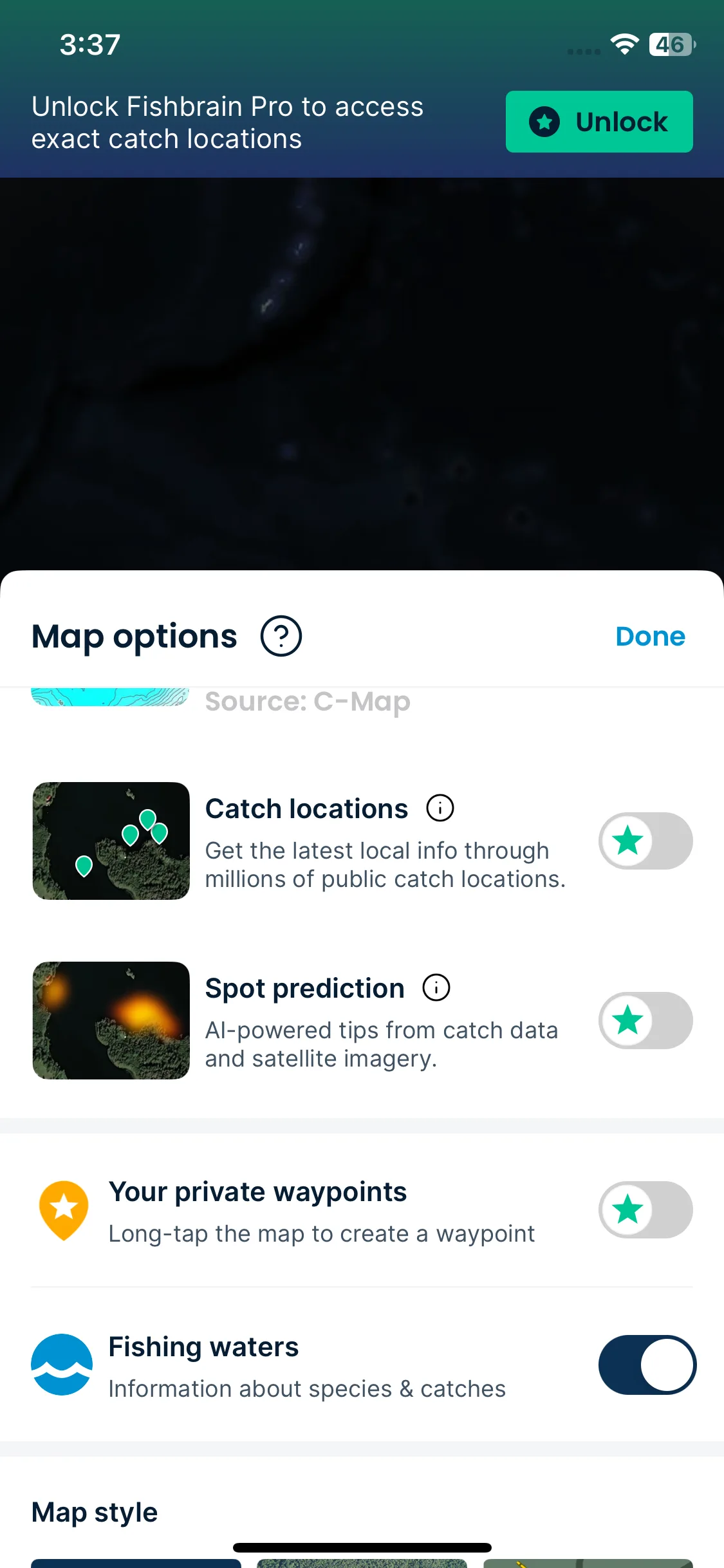Select the Spot prediction heatmap thumbnail
Viewport: 724px width, 1568px height.
tap(111, 1020)
